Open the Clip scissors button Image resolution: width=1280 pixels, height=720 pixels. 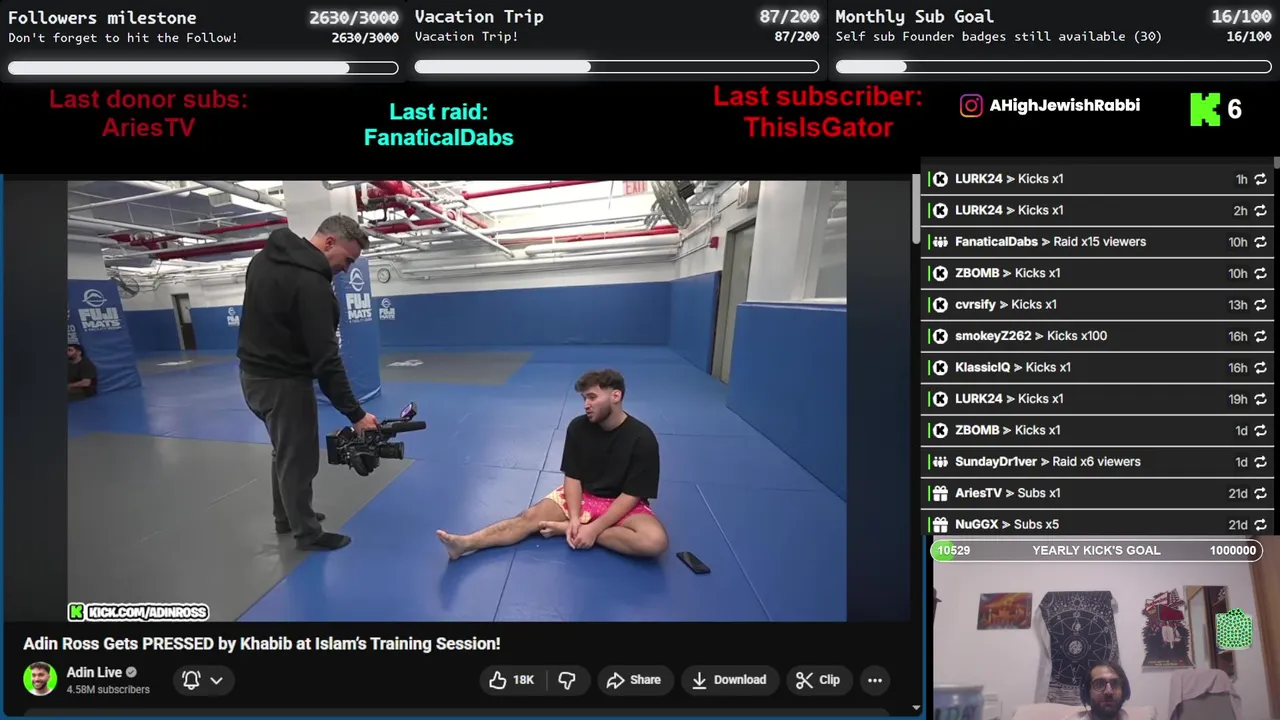coord(818,680)
